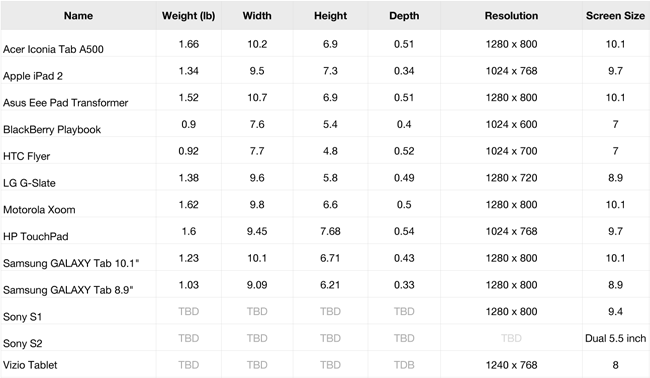Image resolution: width=650 pixels, height=378 pixels.
Task: Select the Depth column header
Action: (x=404, y=16)
